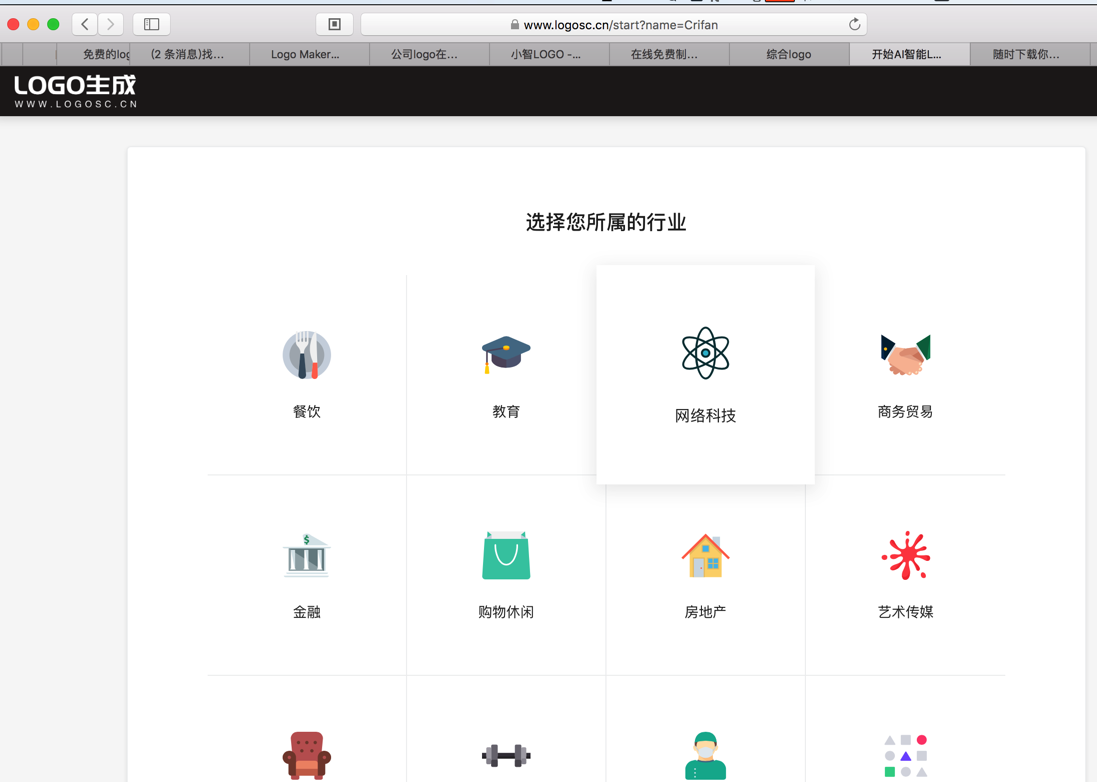Pick the 房地产 house icon
Viewport: 1097px width, 782px height.
705,555
